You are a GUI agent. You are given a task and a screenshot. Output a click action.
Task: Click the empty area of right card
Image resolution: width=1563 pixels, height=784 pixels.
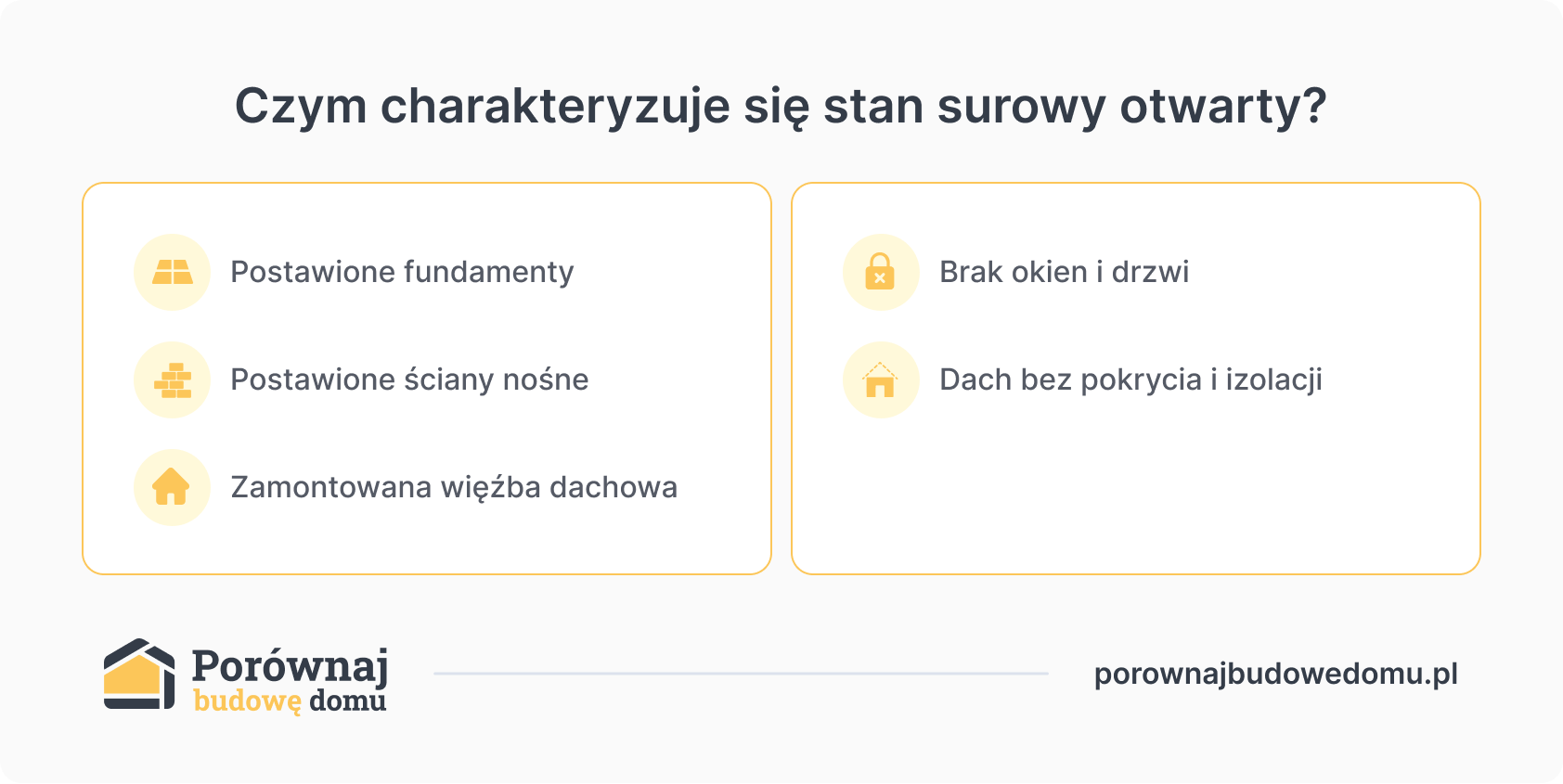tap(1135, 492)
